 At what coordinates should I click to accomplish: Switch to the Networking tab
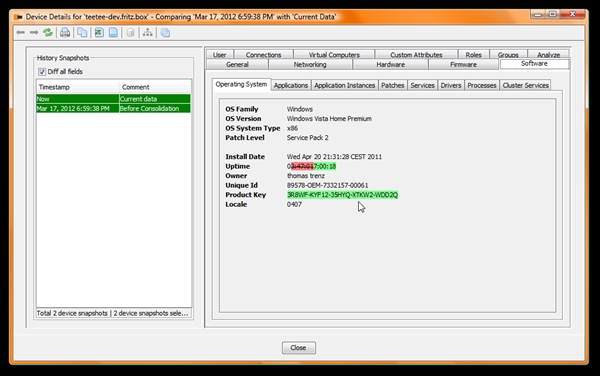(x=310, y=64)
